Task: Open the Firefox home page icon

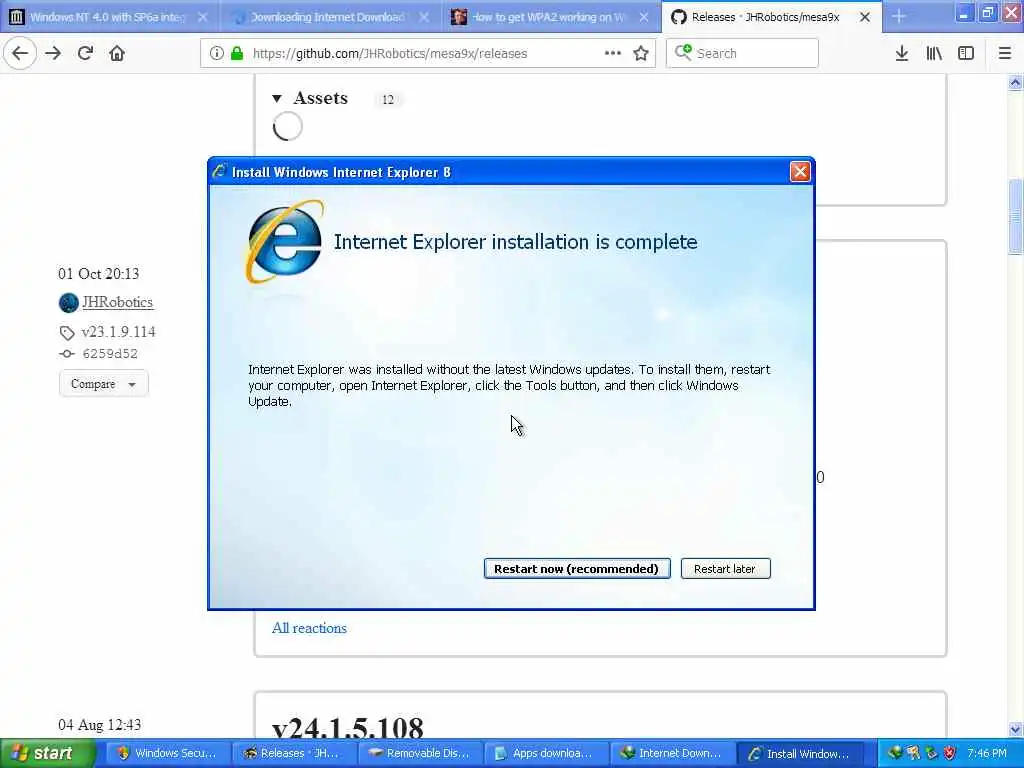Action: [117, 53]
